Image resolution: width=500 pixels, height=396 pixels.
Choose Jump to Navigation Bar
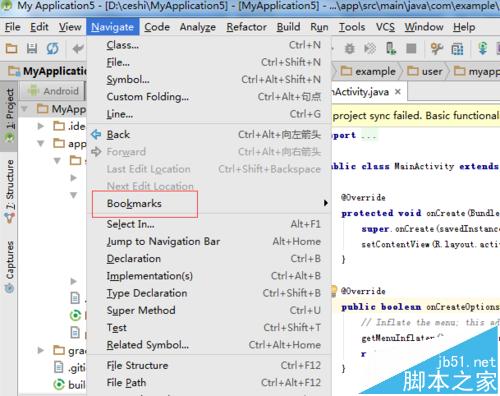209,241
